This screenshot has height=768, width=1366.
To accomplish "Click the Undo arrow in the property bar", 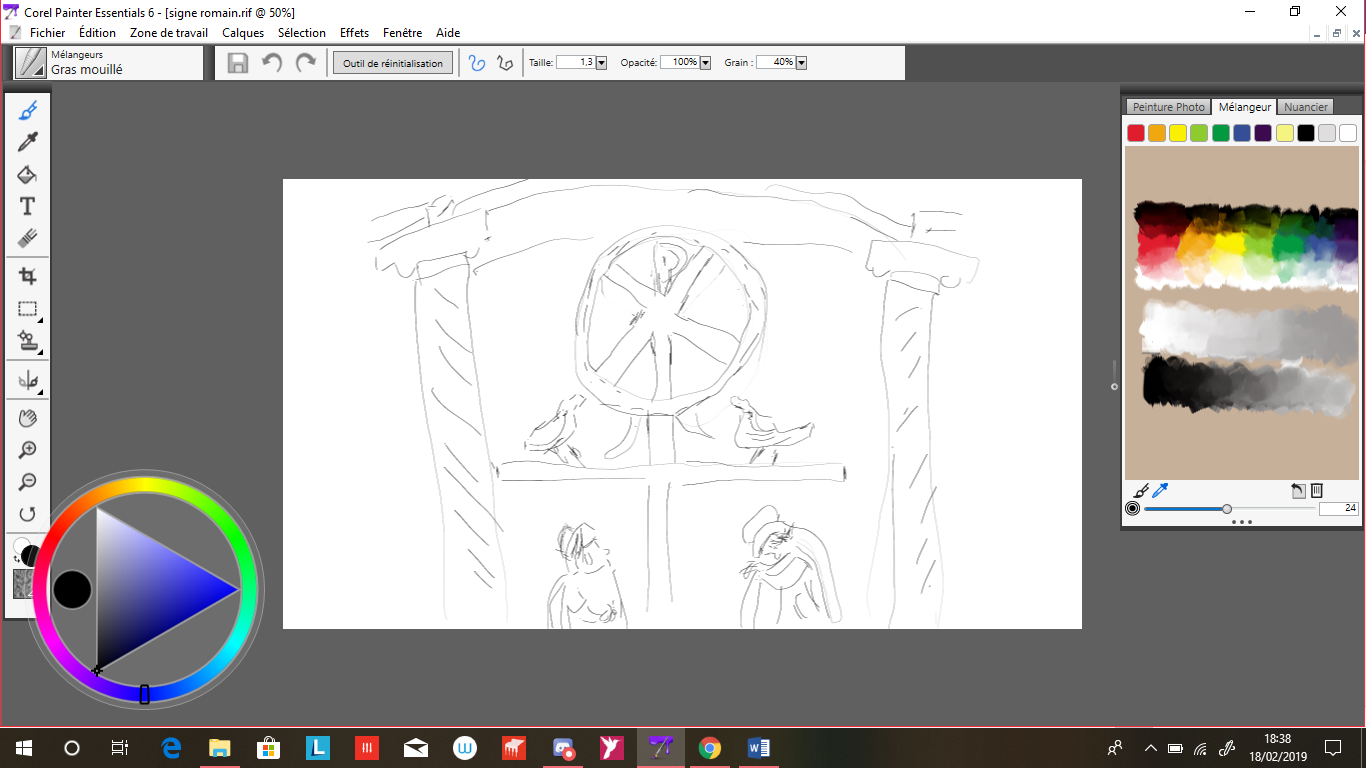I will pos(271,63).
